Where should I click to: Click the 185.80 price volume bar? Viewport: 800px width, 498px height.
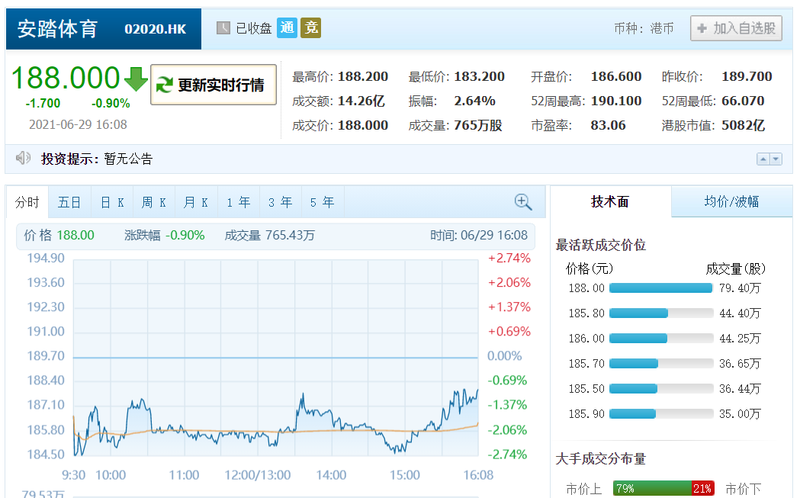pos(661,313)
